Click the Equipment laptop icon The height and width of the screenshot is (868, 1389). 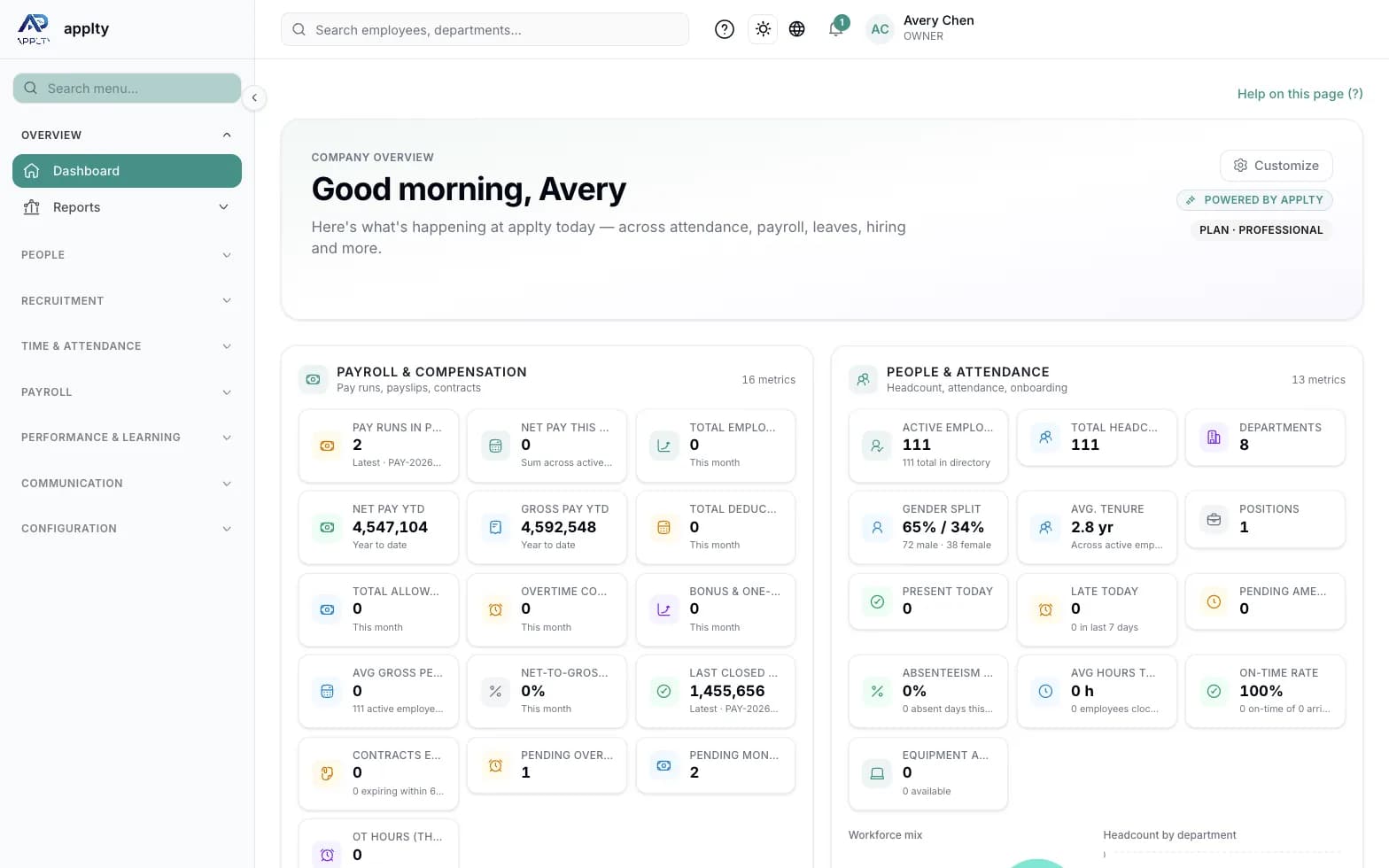point(877,773)
